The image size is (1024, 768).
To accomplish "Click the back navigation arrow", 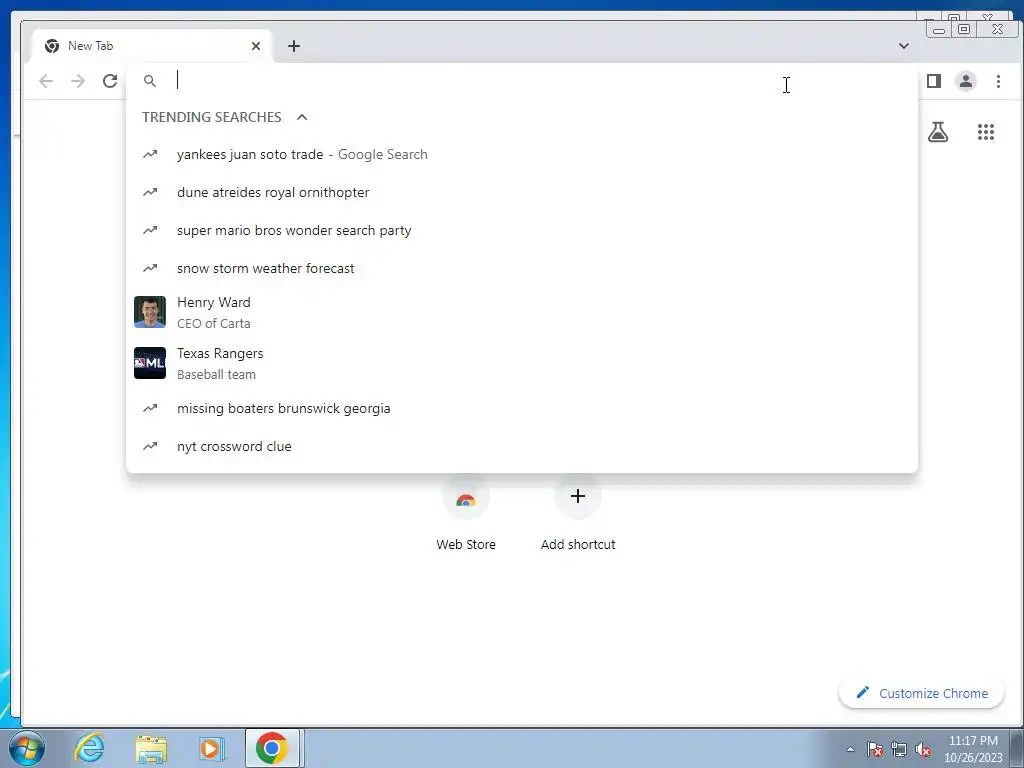I will coord(46,81).
